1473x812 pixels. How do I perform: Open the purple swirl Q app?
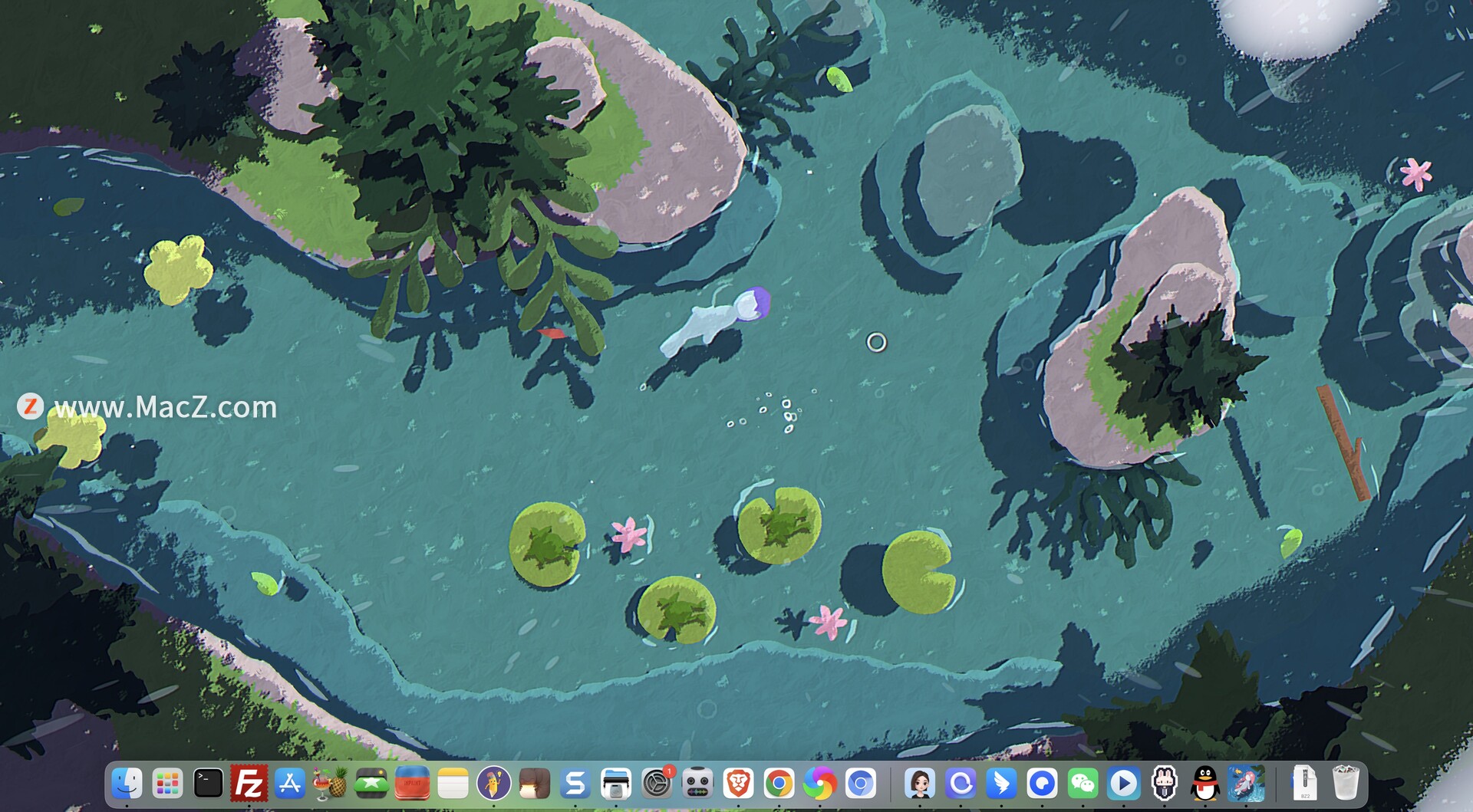tap(961, 784)
